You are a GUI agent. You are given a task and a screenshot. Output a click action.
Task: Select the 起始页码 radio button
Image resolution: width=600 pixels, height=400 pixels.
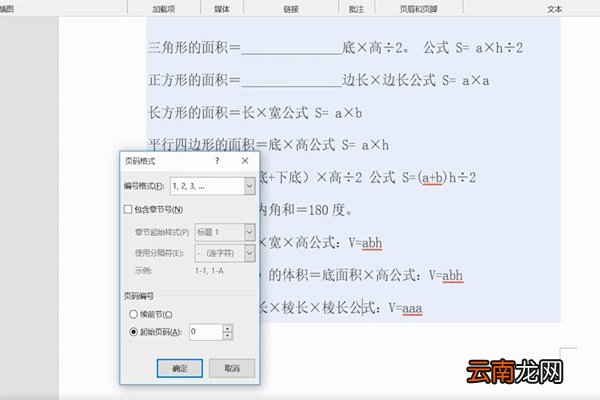[x=133, y=331]
